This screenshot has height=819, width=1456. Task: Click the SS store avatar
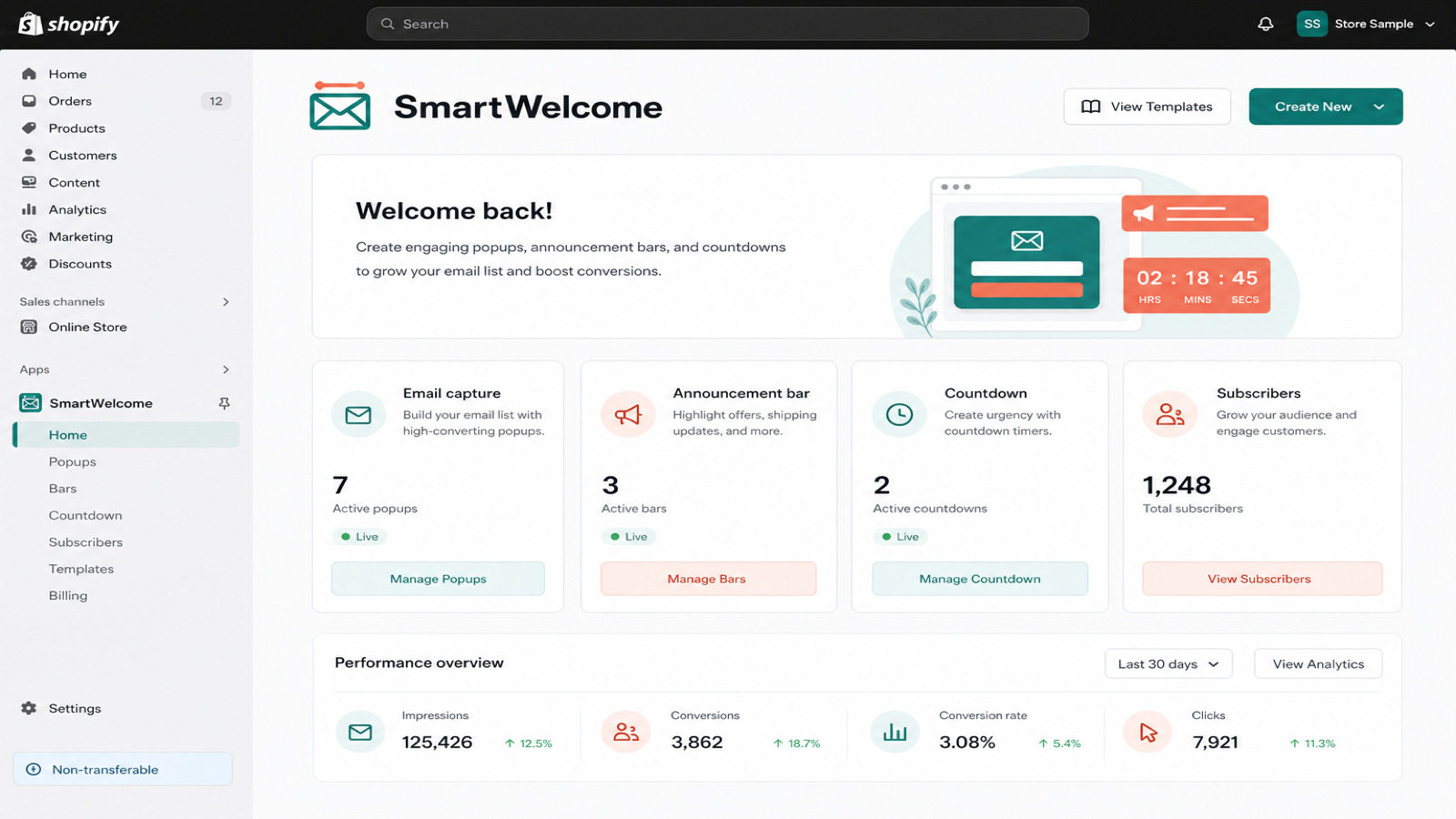[1311, 25]
